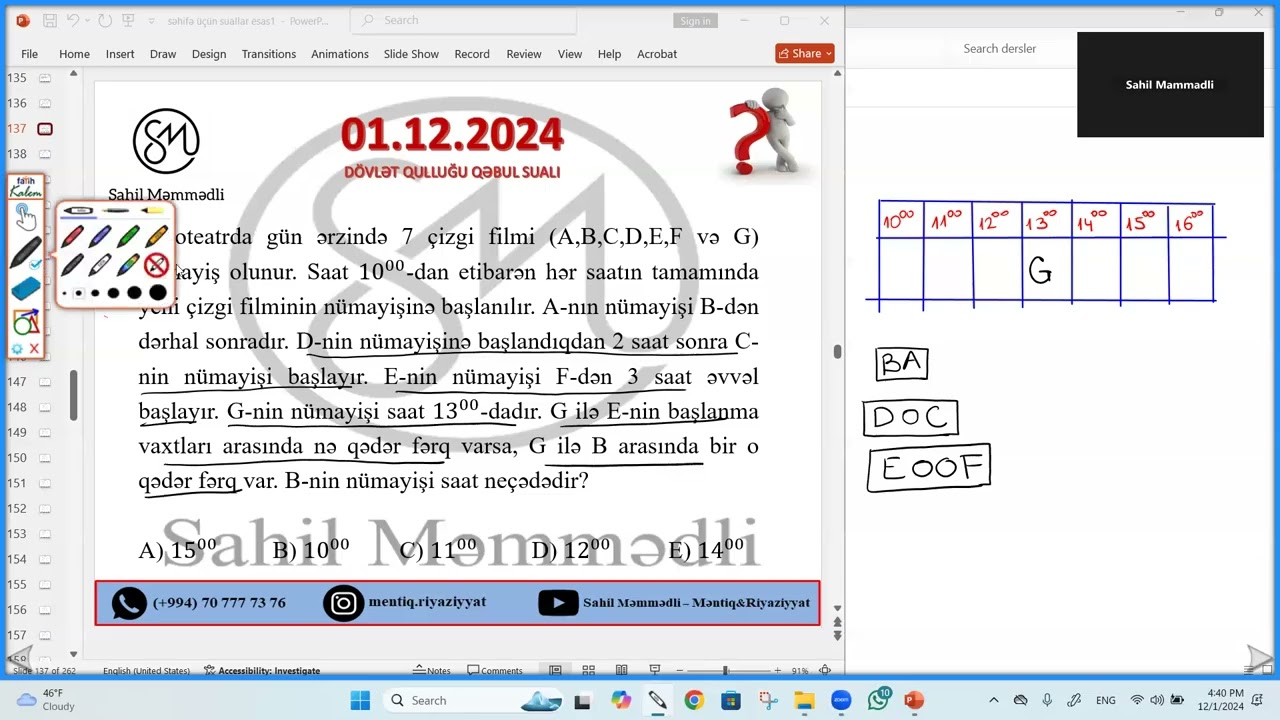The image size is (1280, 720).
Task: Choose the orange pen color
Action: point(156,237)
